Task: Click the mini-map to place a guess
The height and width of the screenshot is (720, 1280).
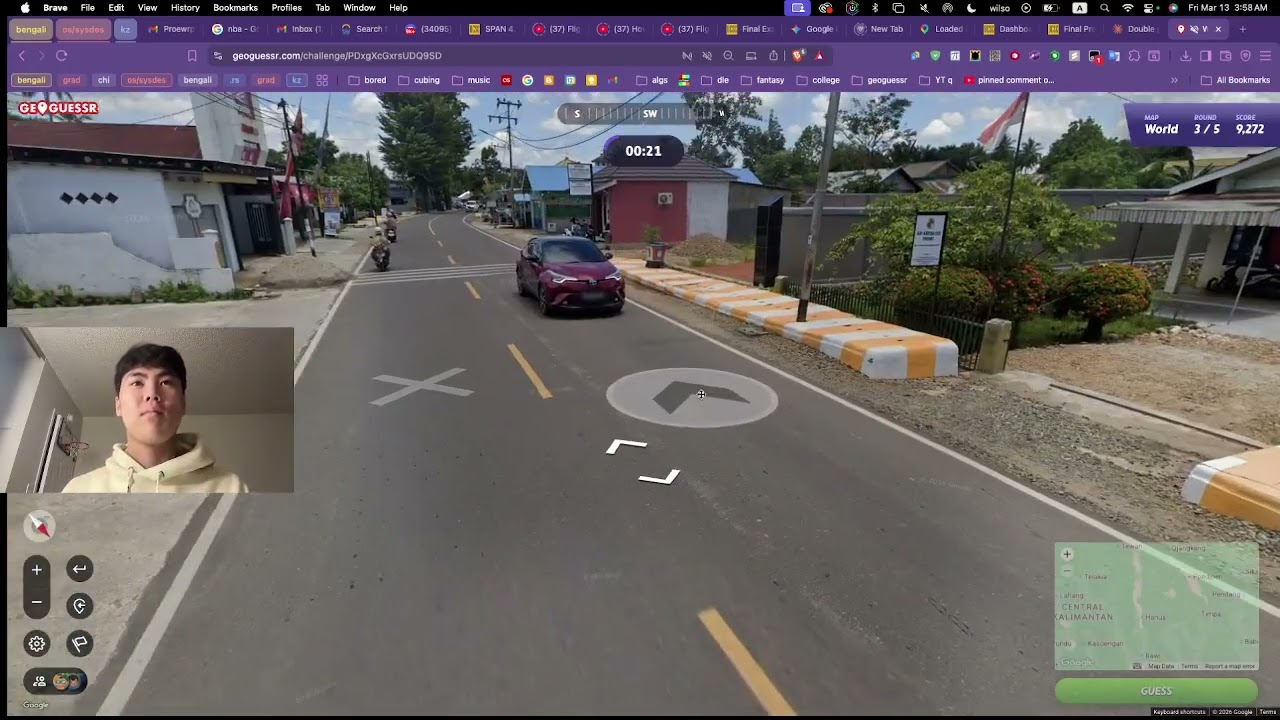Action: pos(1156,606)
